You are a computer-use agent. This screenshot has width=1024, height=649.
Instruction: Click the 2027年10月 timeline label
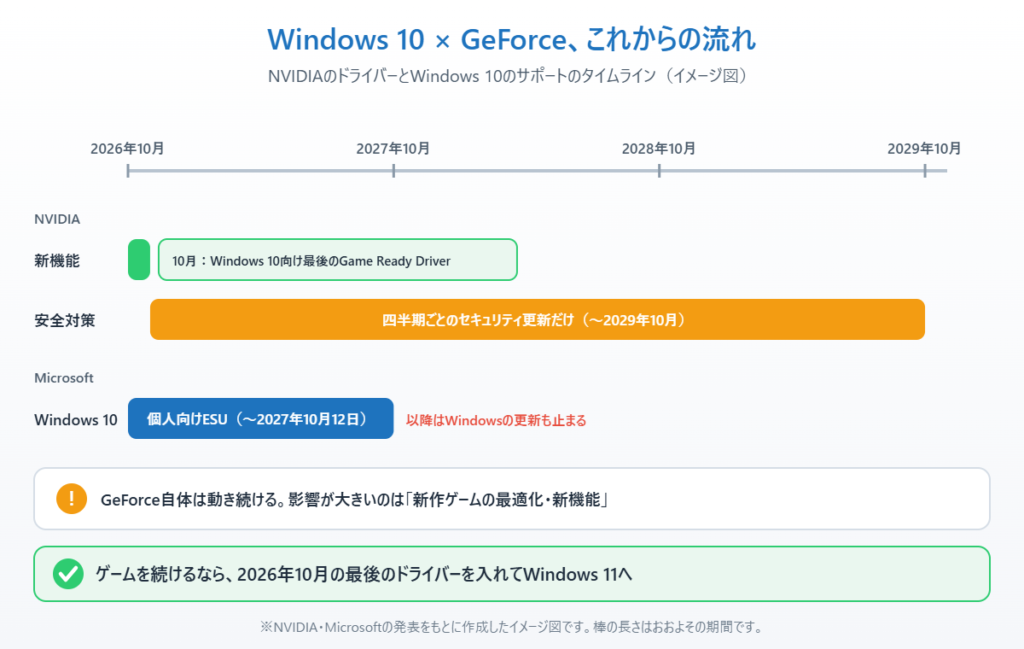click(393, 149)
